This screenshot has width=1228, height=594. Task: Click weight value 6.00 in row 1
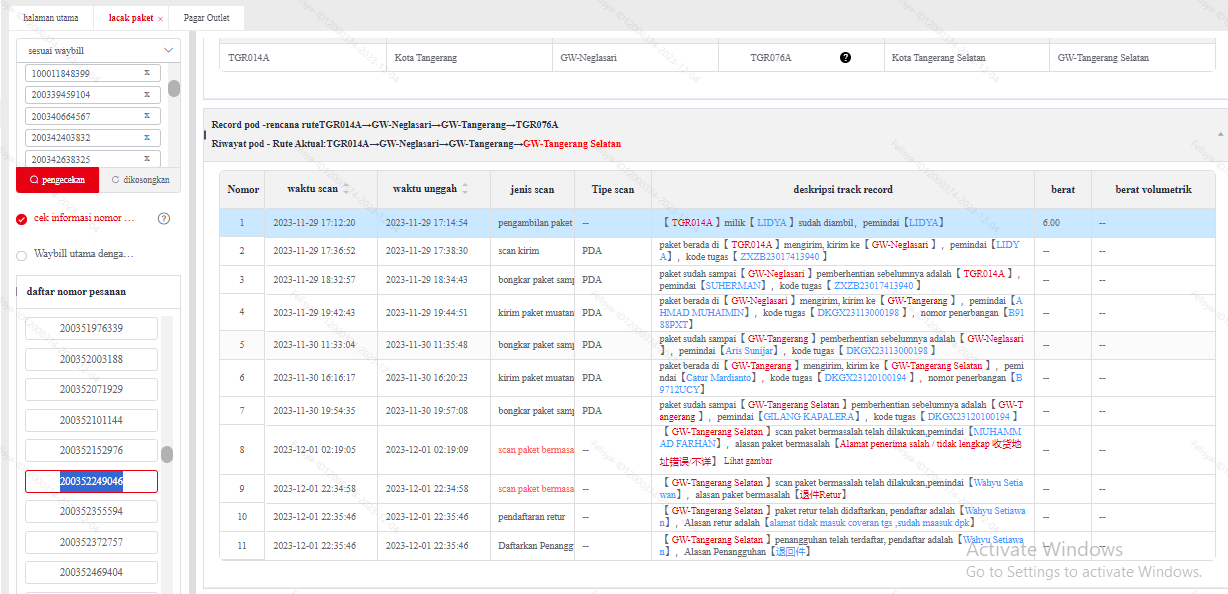coord(1050,223)
